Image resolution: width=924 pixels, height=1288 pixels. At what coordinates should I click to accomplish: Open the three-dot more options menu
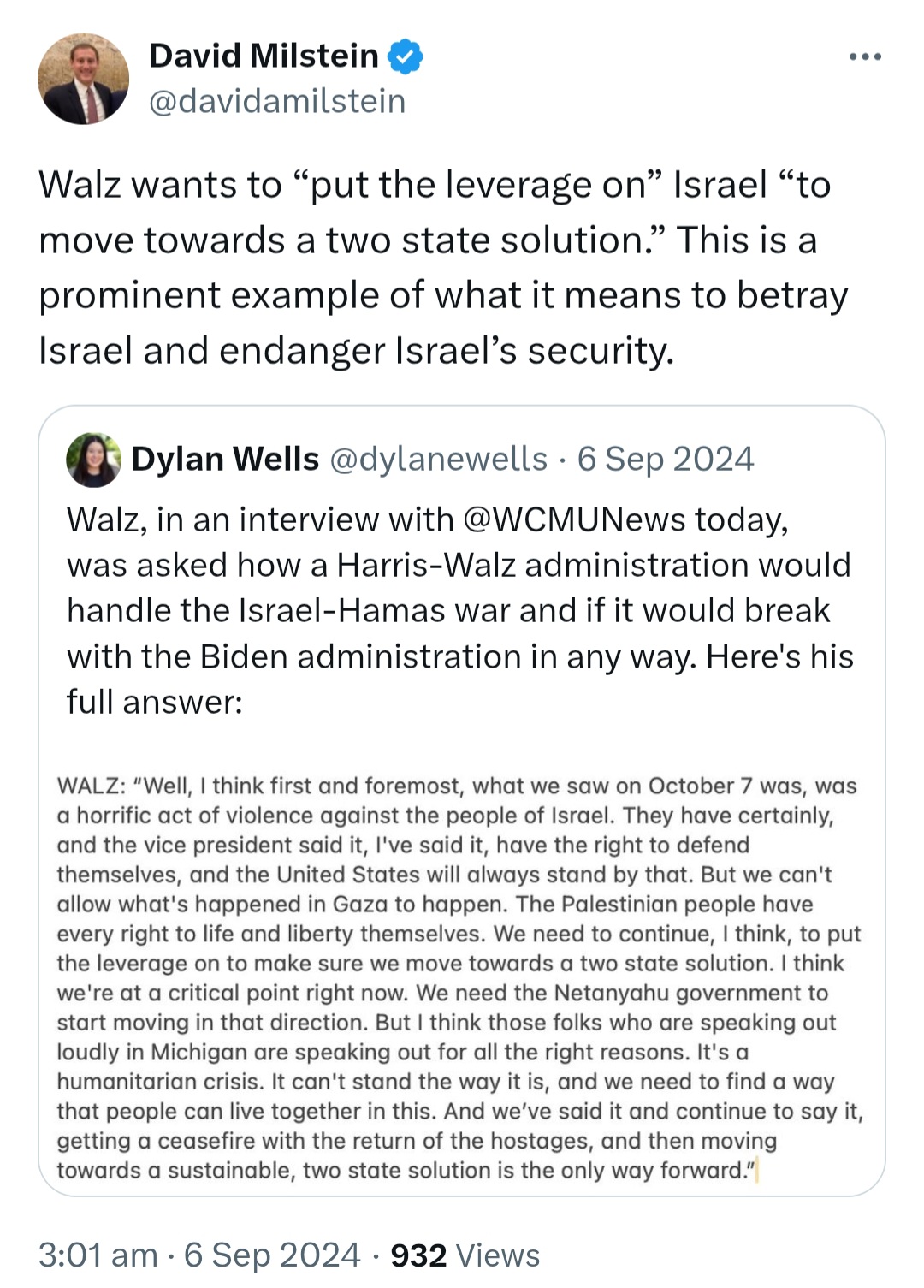coord(865,57)
